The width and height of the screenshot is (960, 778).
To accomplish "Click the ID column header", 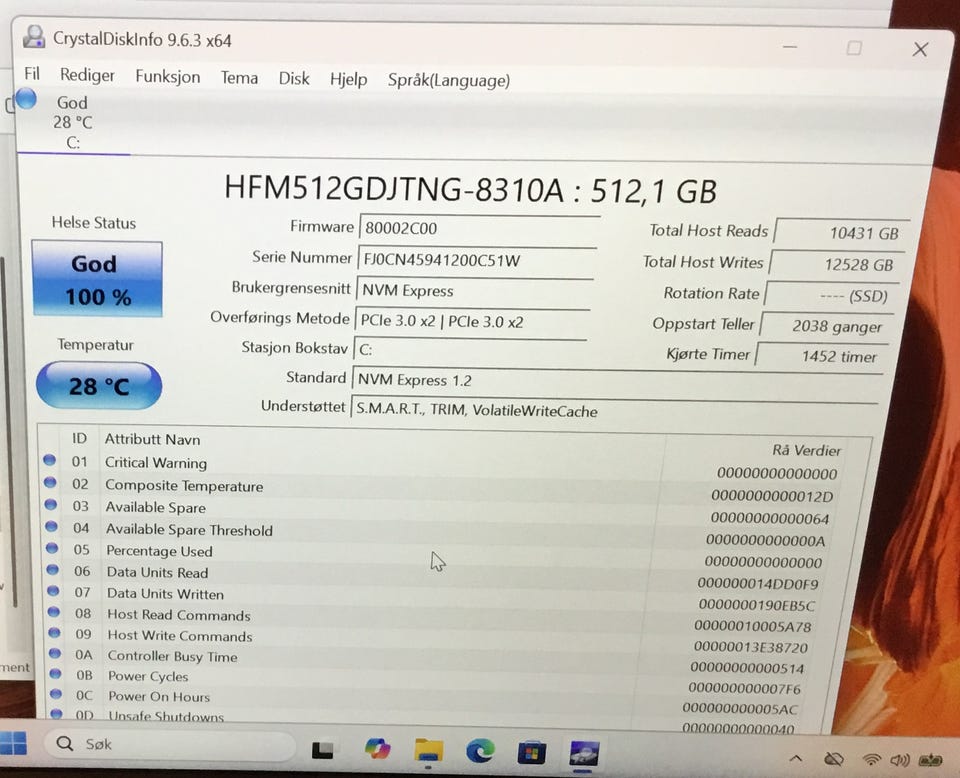I will pos(79,438).
